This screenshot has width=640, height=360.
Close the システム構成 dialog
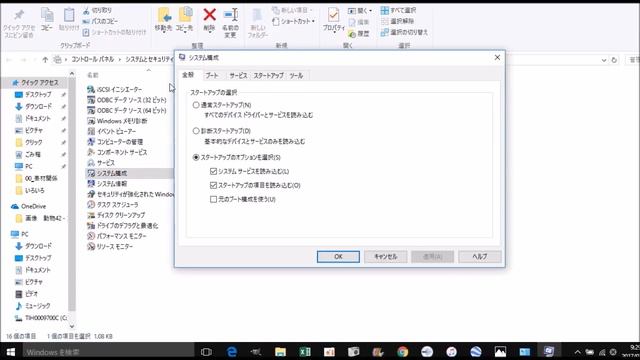coord(497,58)
